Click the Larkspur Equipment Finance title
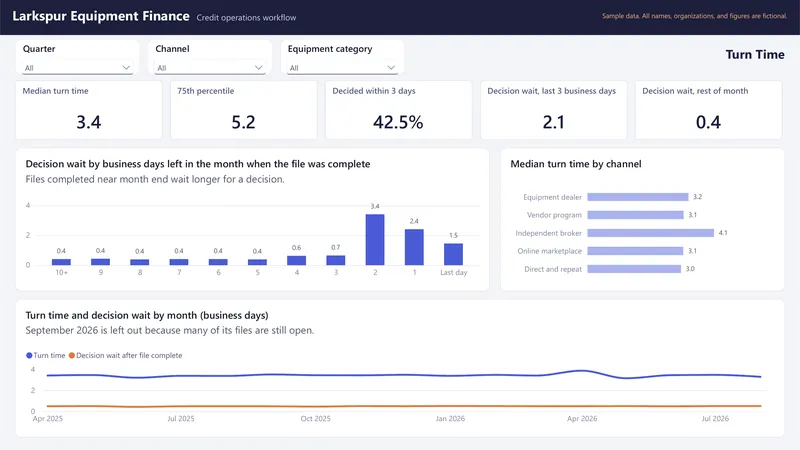The image size is (800, 450). (101, 16)
